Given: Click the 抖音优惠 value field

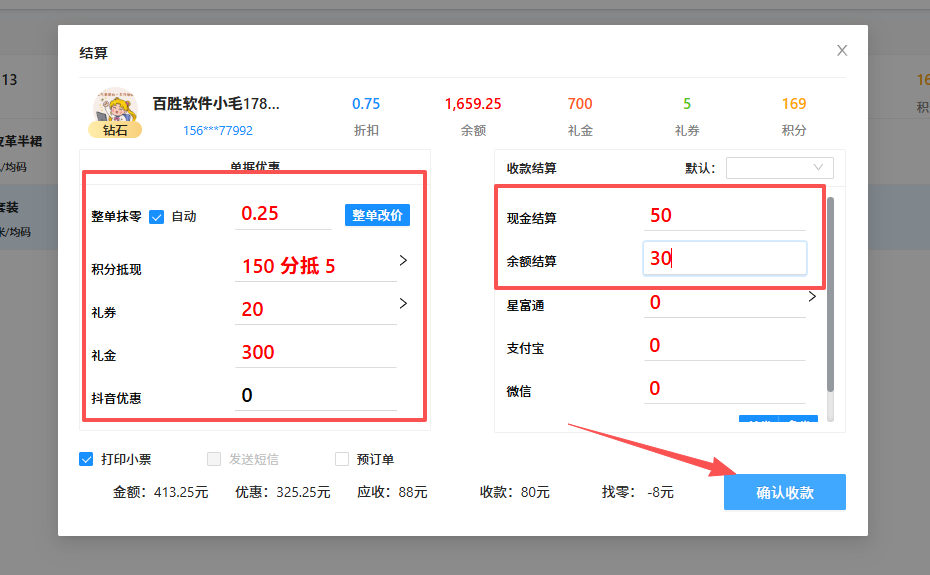Looking at the screenshot, I should 316,395.
